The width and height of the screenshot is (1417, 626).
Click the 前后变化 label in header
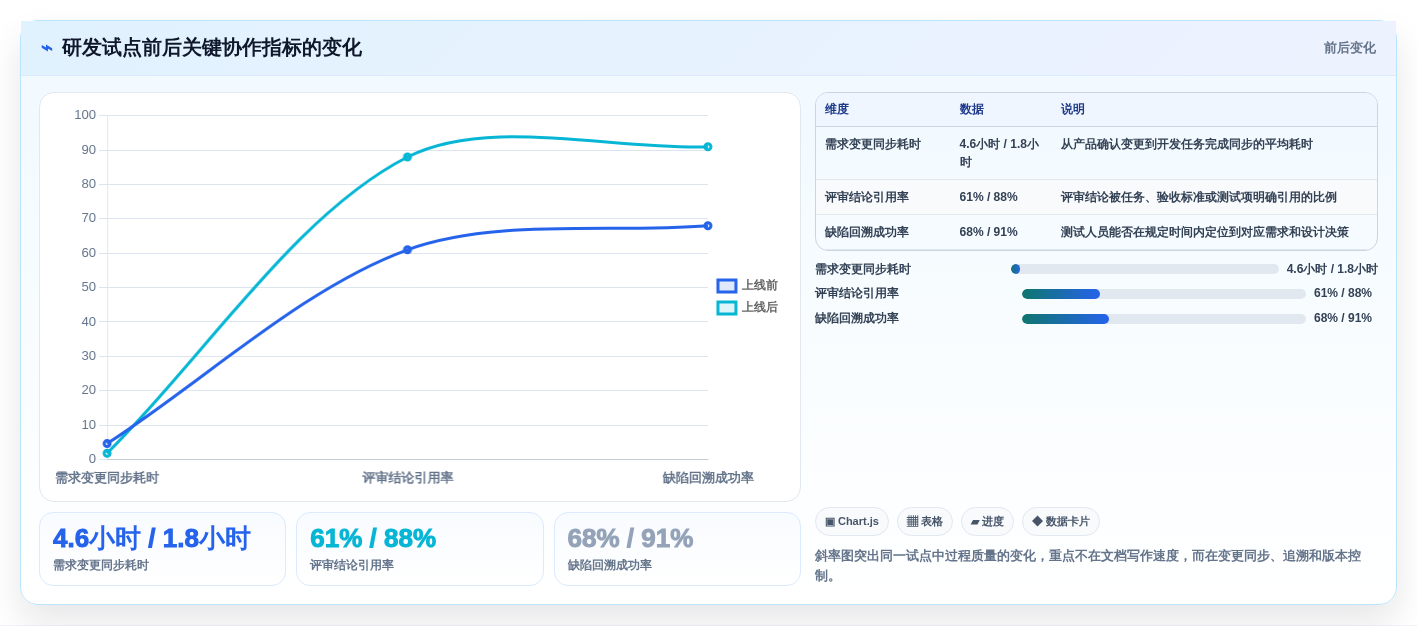(x=1350, y=48)
